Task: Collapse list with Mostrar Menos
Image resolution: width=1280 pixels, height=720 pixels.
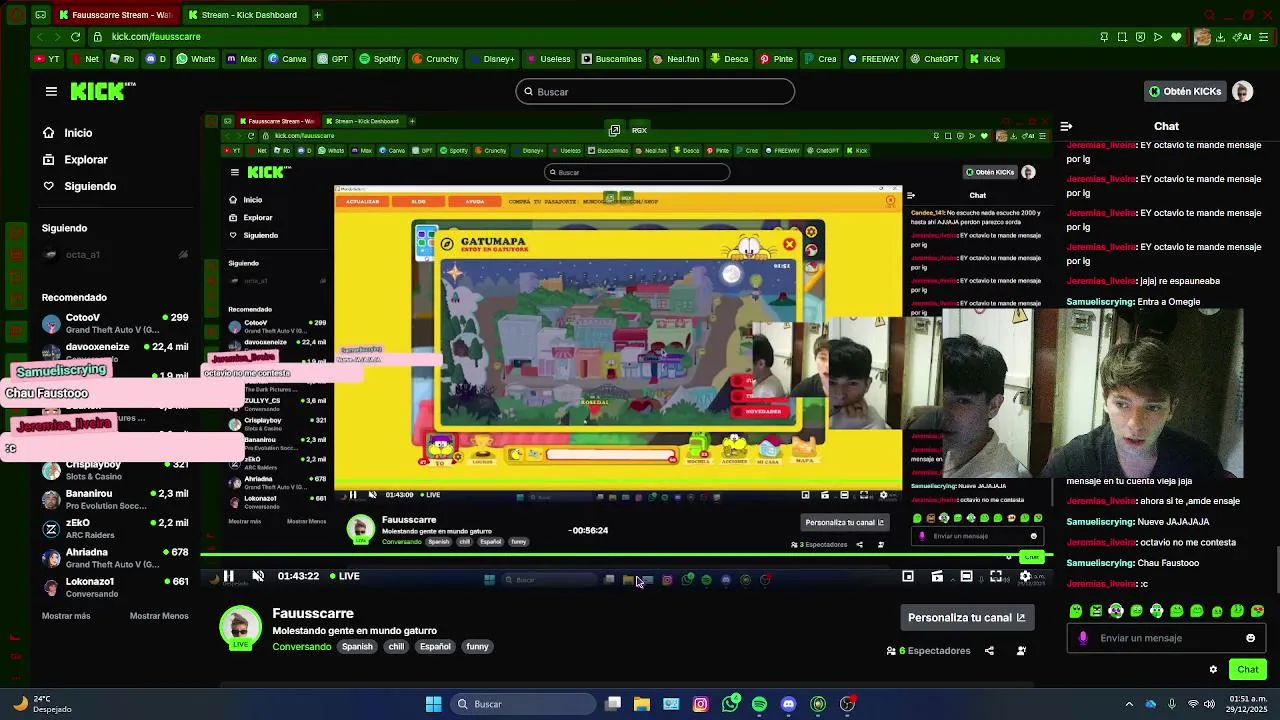Action: point(159,616)
